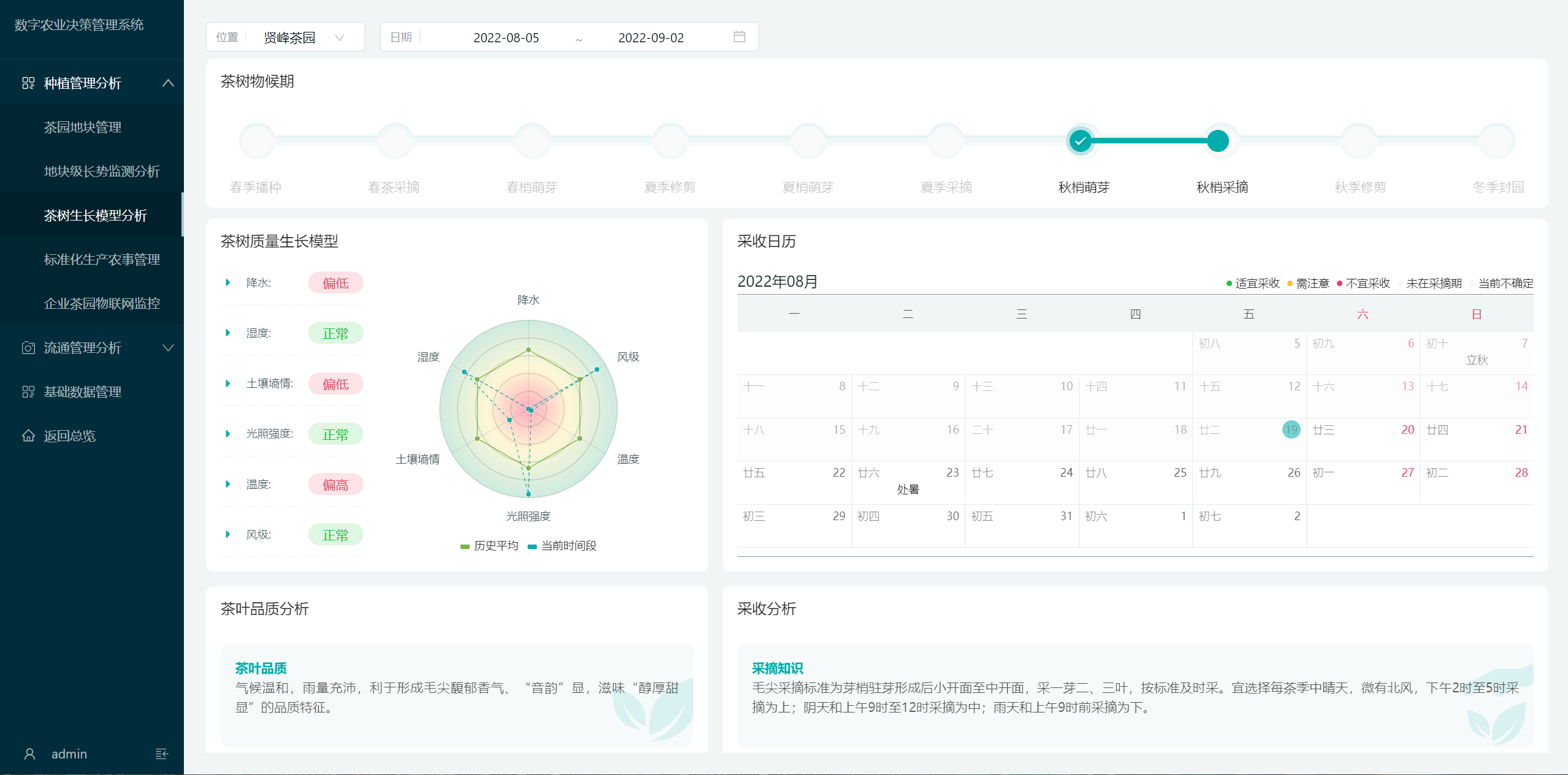
Task: Click the highlighted day 19 in the harvest calendar
Action: coord(1291,429)
